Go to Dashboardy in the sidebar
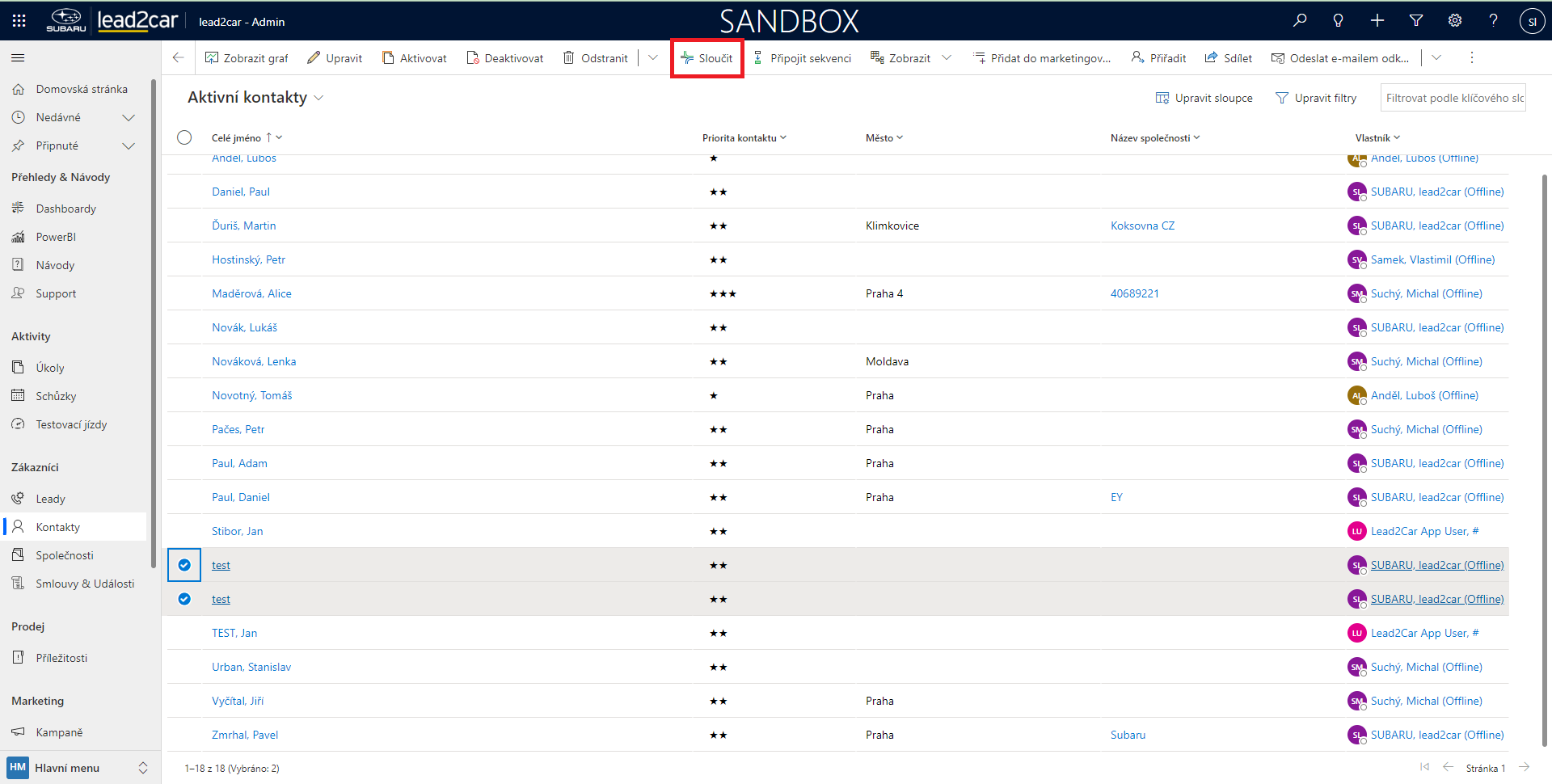 point(65,209)
